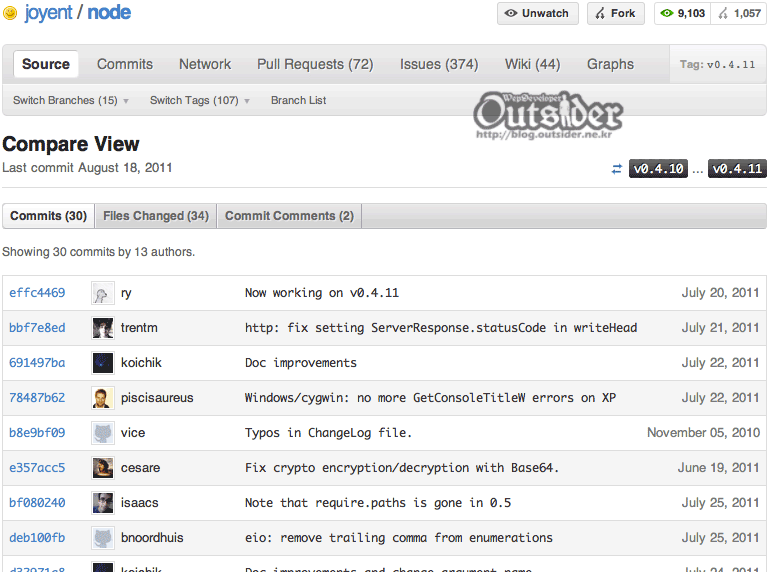This screenshot has height=572, width=771.
Task: Select the Commits (30) compare tab
Action: tap(48, 216)
